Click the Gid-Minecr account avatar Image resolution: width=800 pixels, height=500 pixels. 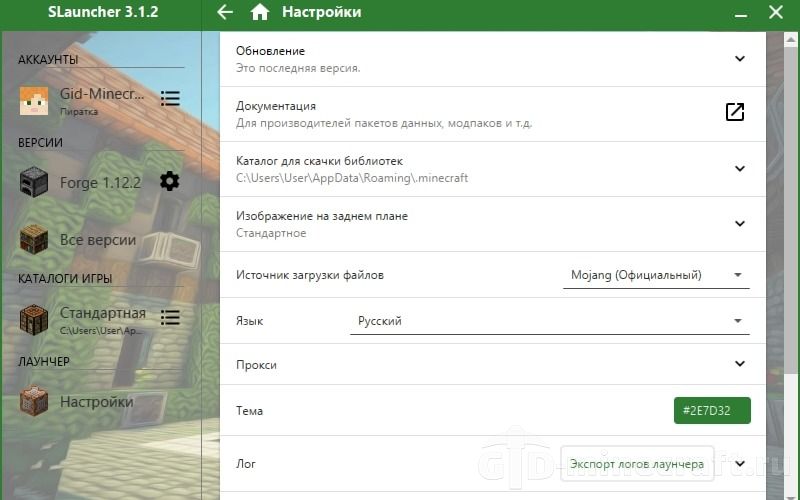[34, 100]
